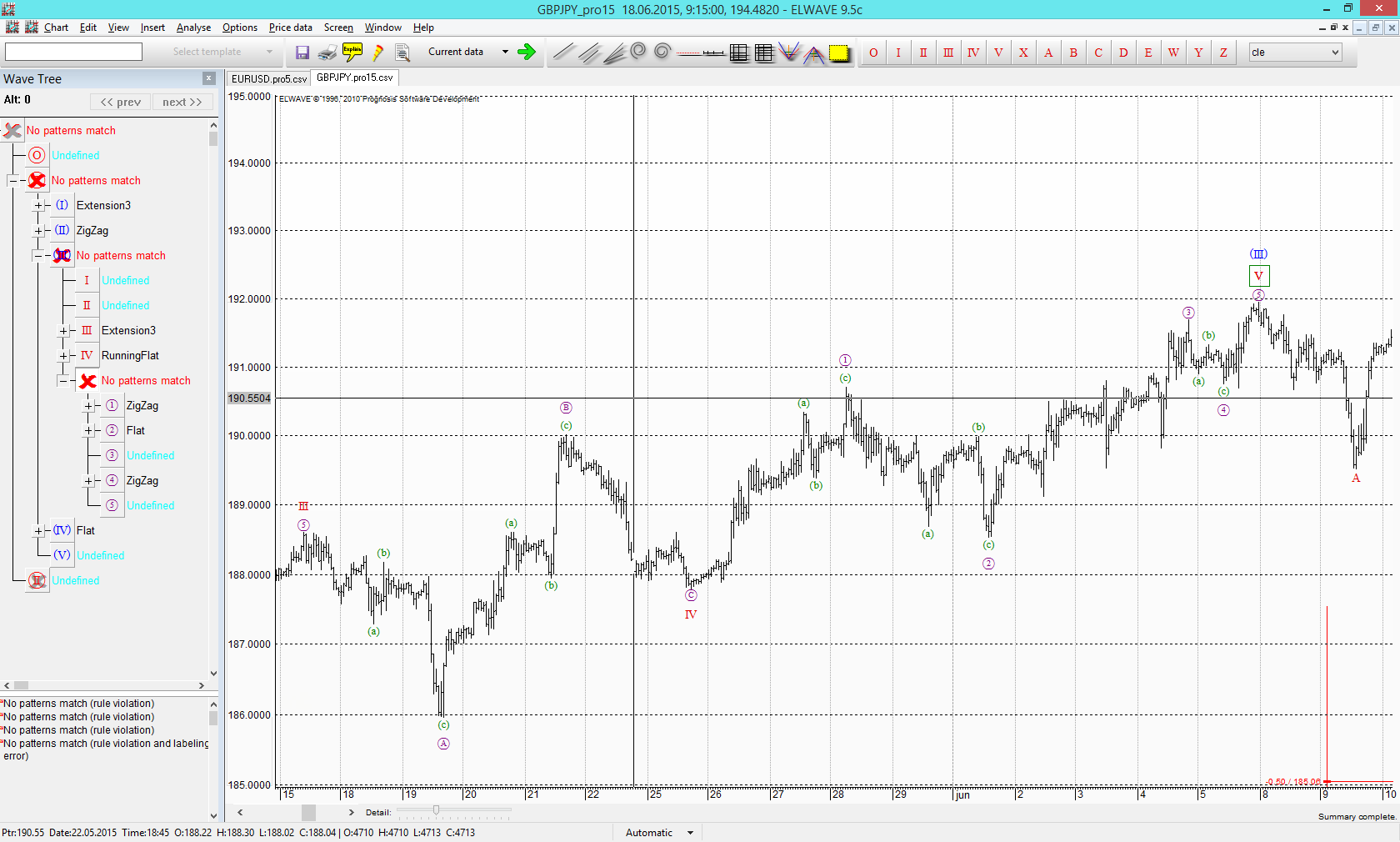Click the wave label X button
This screenshot has height=842, width=1400.
1023,53
